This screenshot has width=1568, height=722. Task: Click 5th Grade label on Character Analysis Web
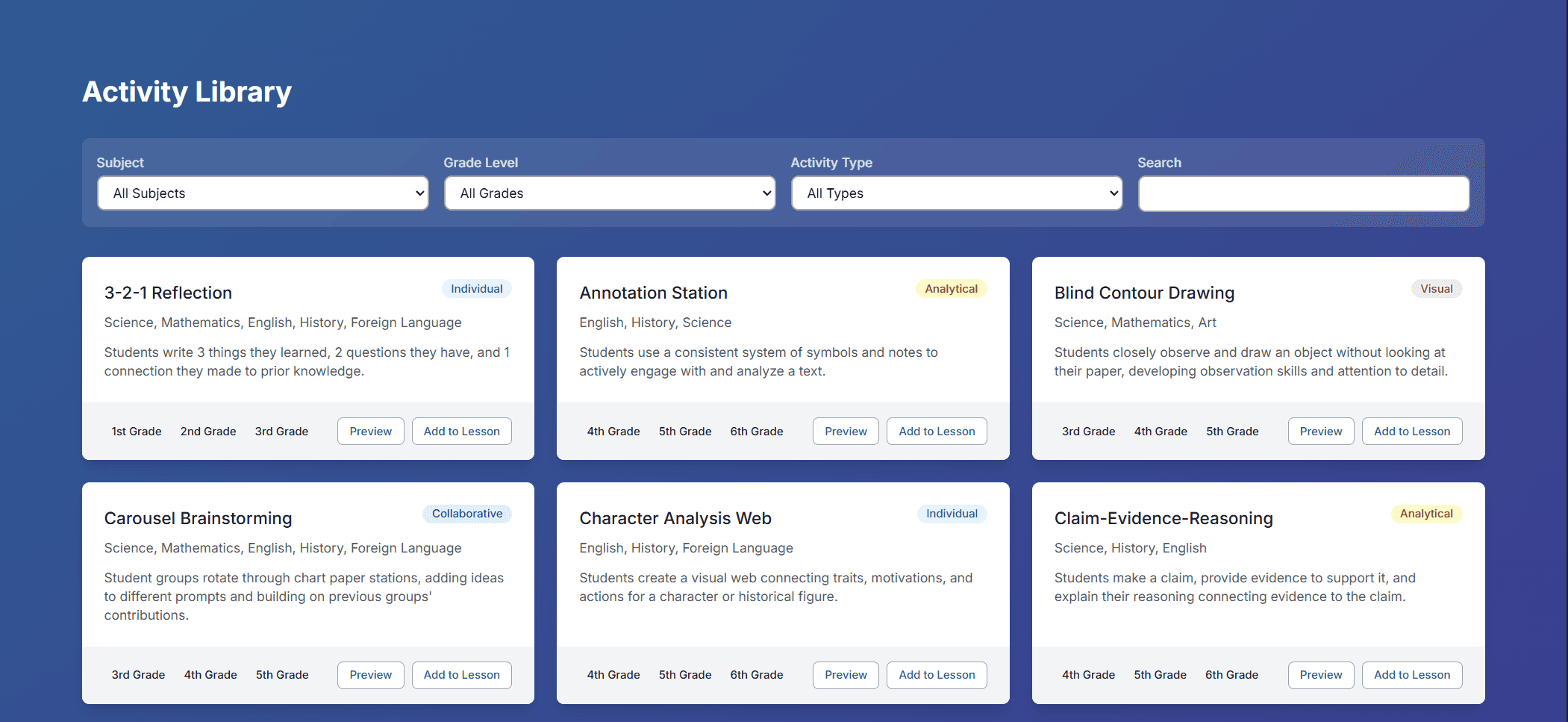685,675
